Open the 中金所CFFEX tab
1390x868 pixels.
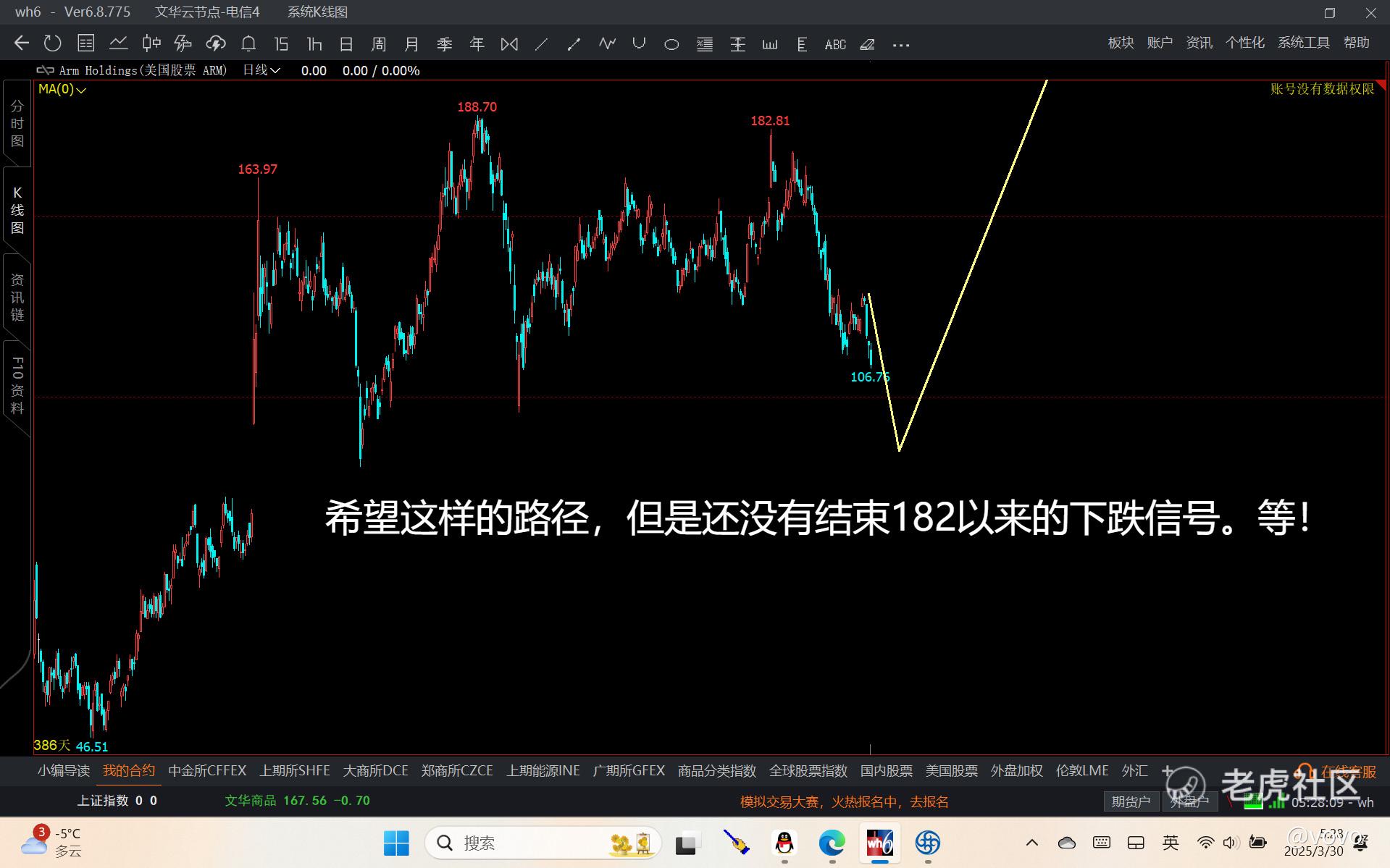[207, 771]
